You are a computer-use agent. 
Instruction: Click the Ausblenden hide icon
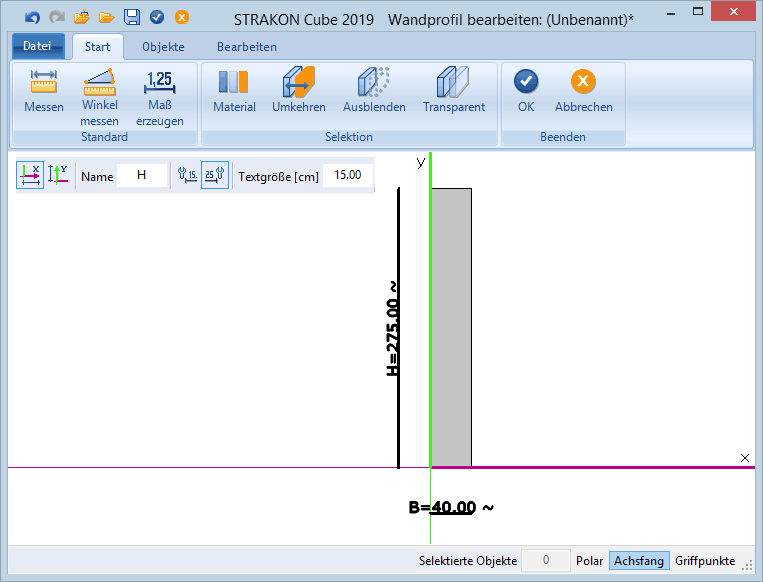pyautogui.click(x=374, y=91)
